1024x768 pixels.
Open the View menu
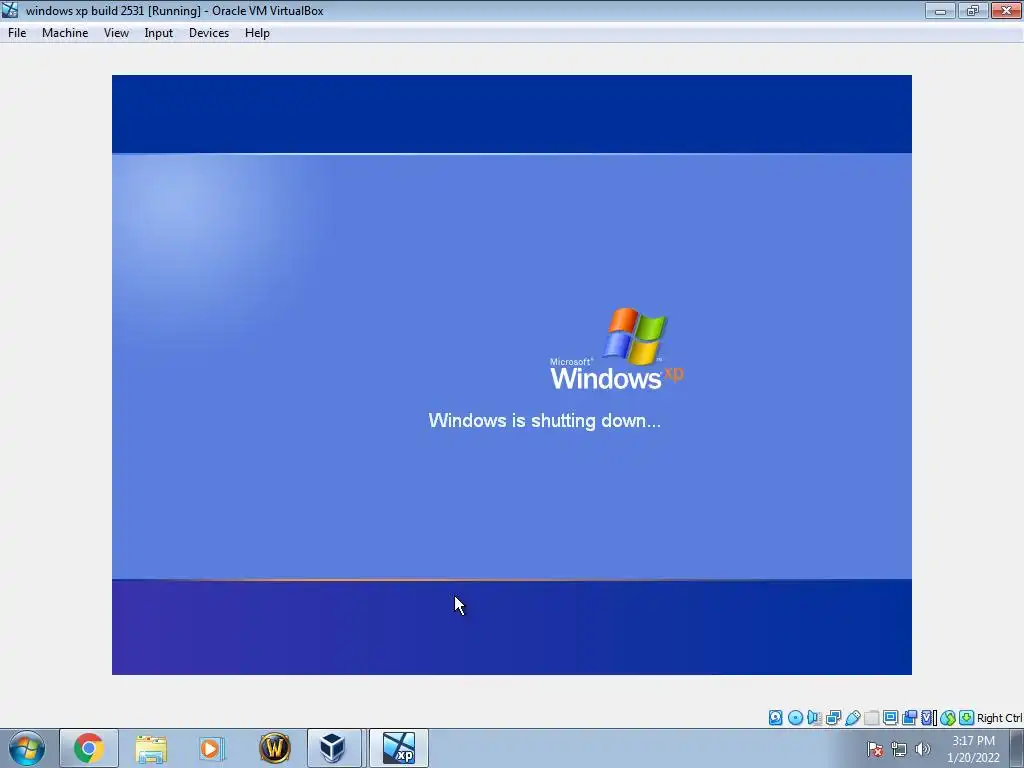[116, 33]
